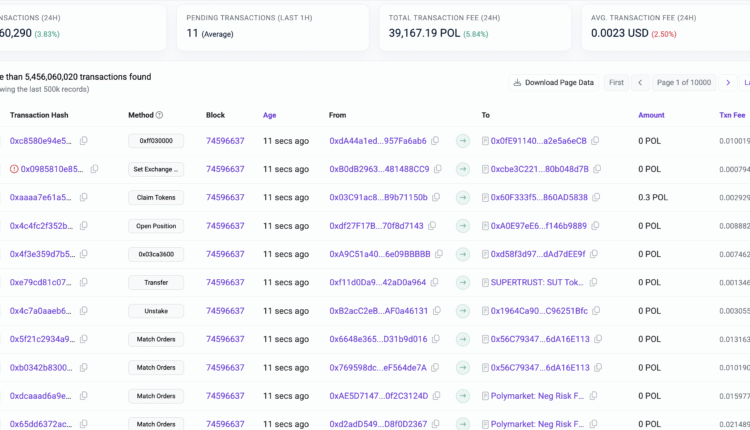750x430 pixels.
Task: Open block 74596637 in the first row
Action: pyautogui.click(x=225, y=141)
